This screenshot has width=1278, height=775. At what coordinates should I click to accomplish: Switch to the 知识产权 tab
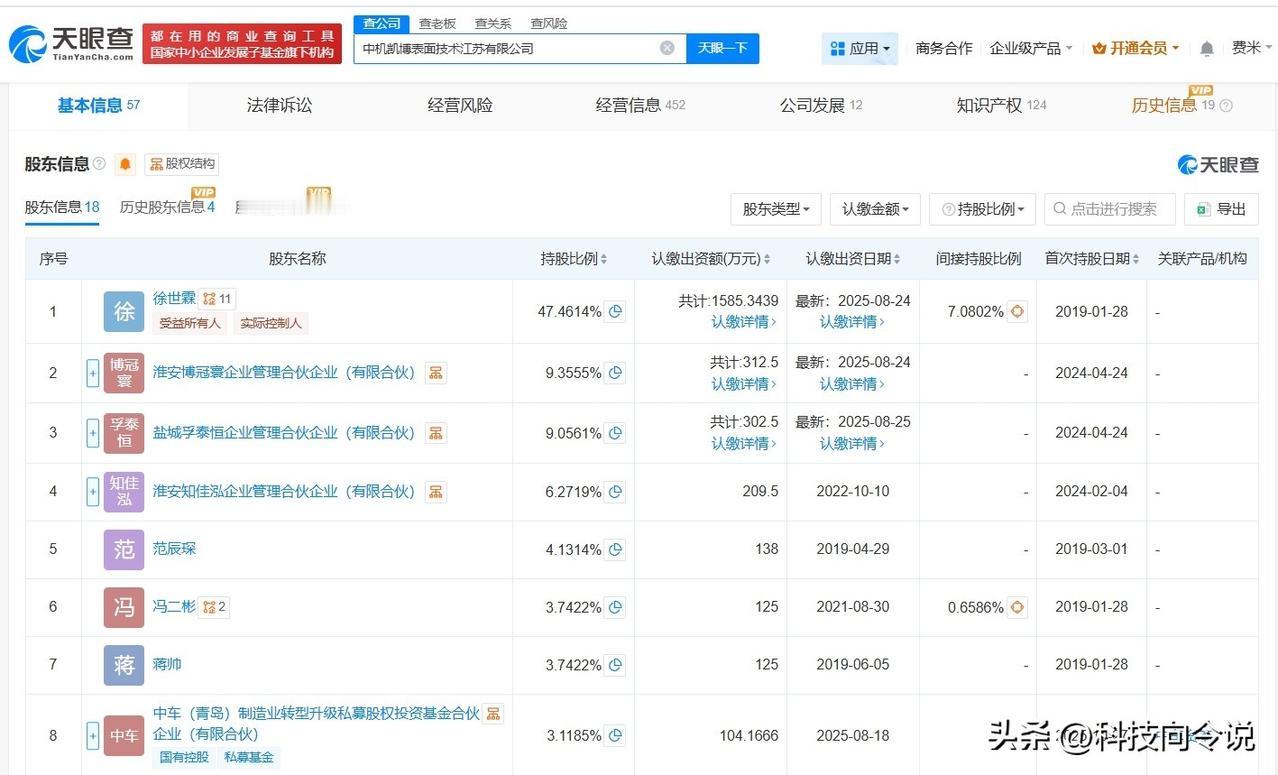(1001, 105)
